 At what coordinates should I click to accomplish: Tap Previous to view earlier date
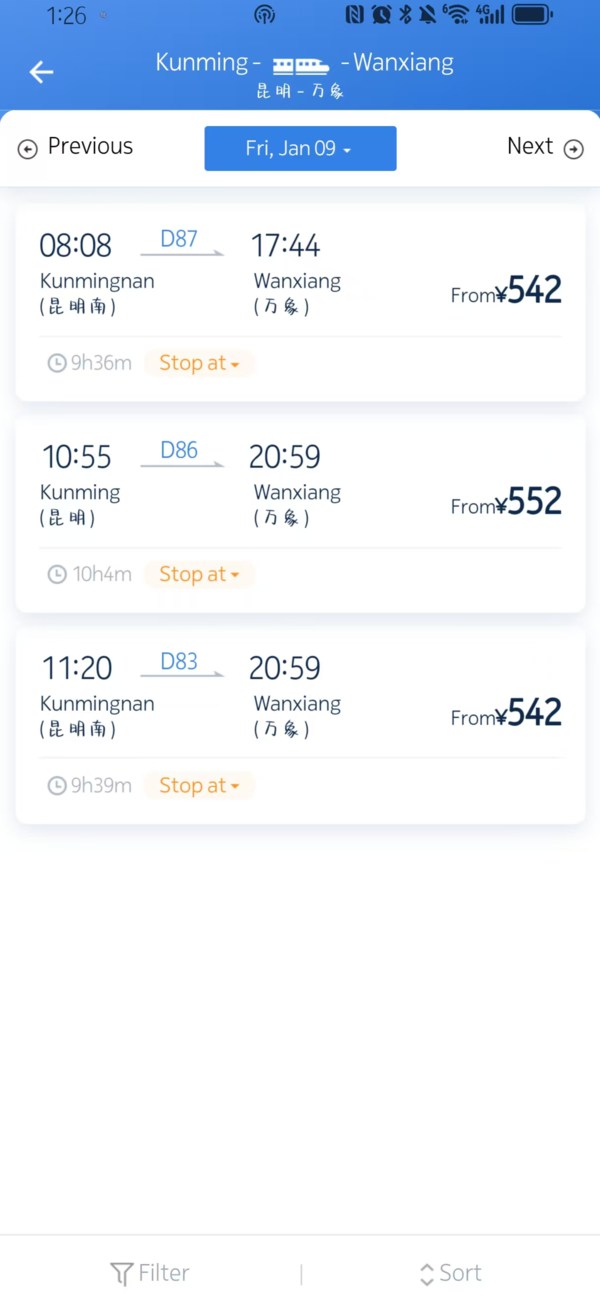click(90, 146)
